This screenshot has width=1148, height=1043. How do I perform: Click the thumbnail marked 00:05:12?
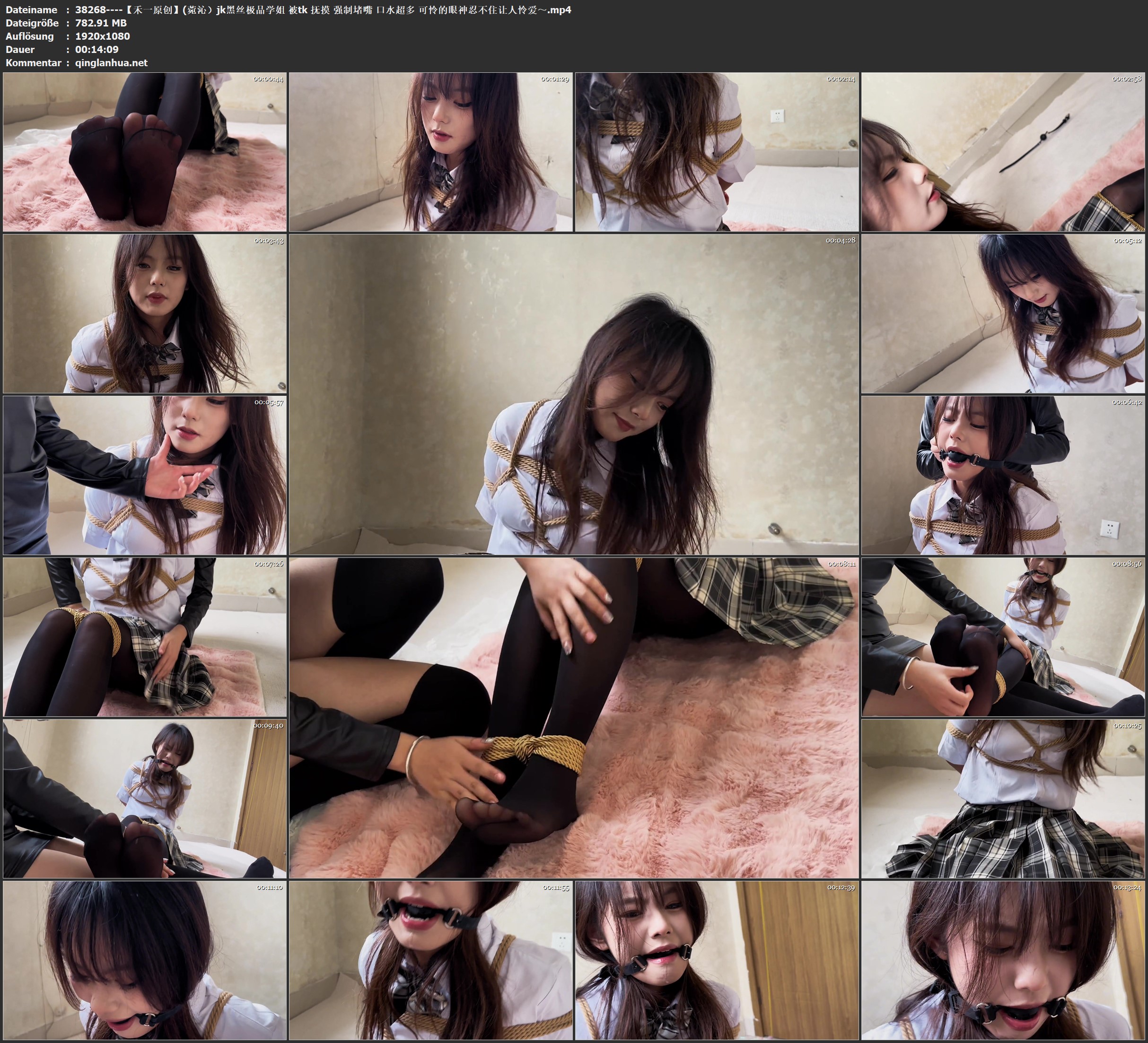(1003, 313)
